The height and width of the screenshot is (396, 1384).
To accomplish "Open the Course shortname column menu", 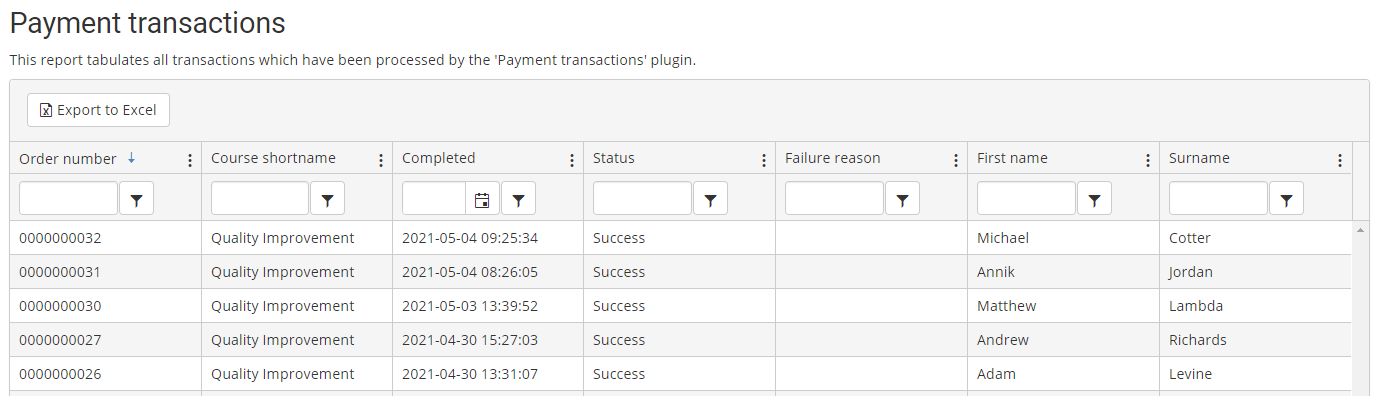I will click(x=380, y=160).
